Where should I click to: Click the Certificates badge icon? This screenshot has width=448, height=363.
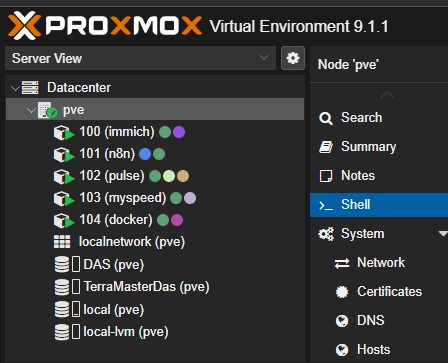pyautogui.click(x=342, y=292)
